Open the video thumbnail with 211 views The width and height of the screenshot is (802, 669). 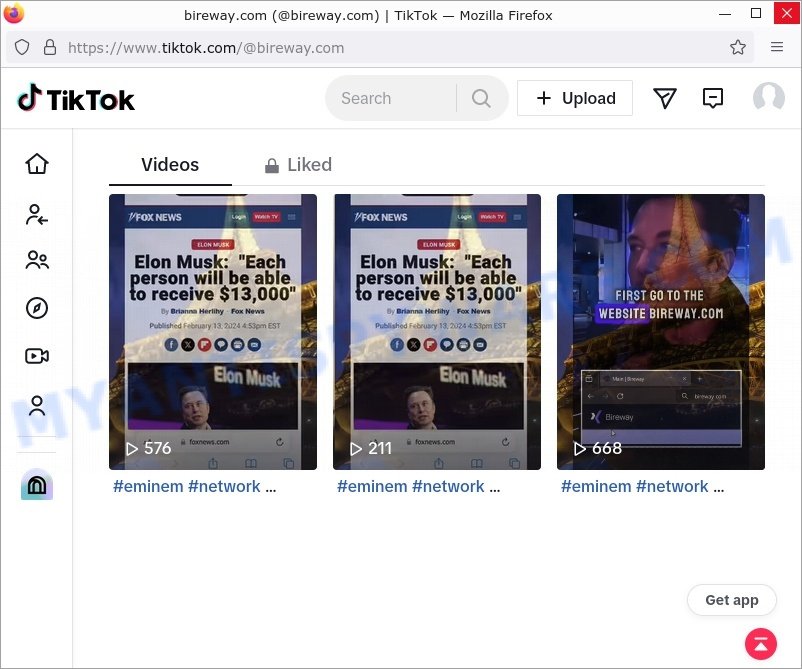(437, 331)
